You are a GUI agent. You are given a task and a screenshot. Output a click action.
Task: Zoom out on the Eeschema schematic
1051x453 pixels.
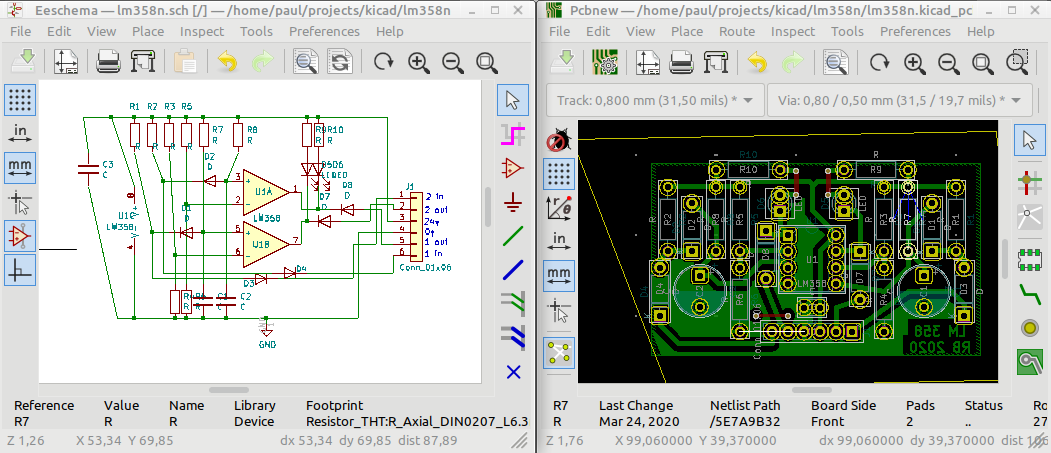pos(452,62)
